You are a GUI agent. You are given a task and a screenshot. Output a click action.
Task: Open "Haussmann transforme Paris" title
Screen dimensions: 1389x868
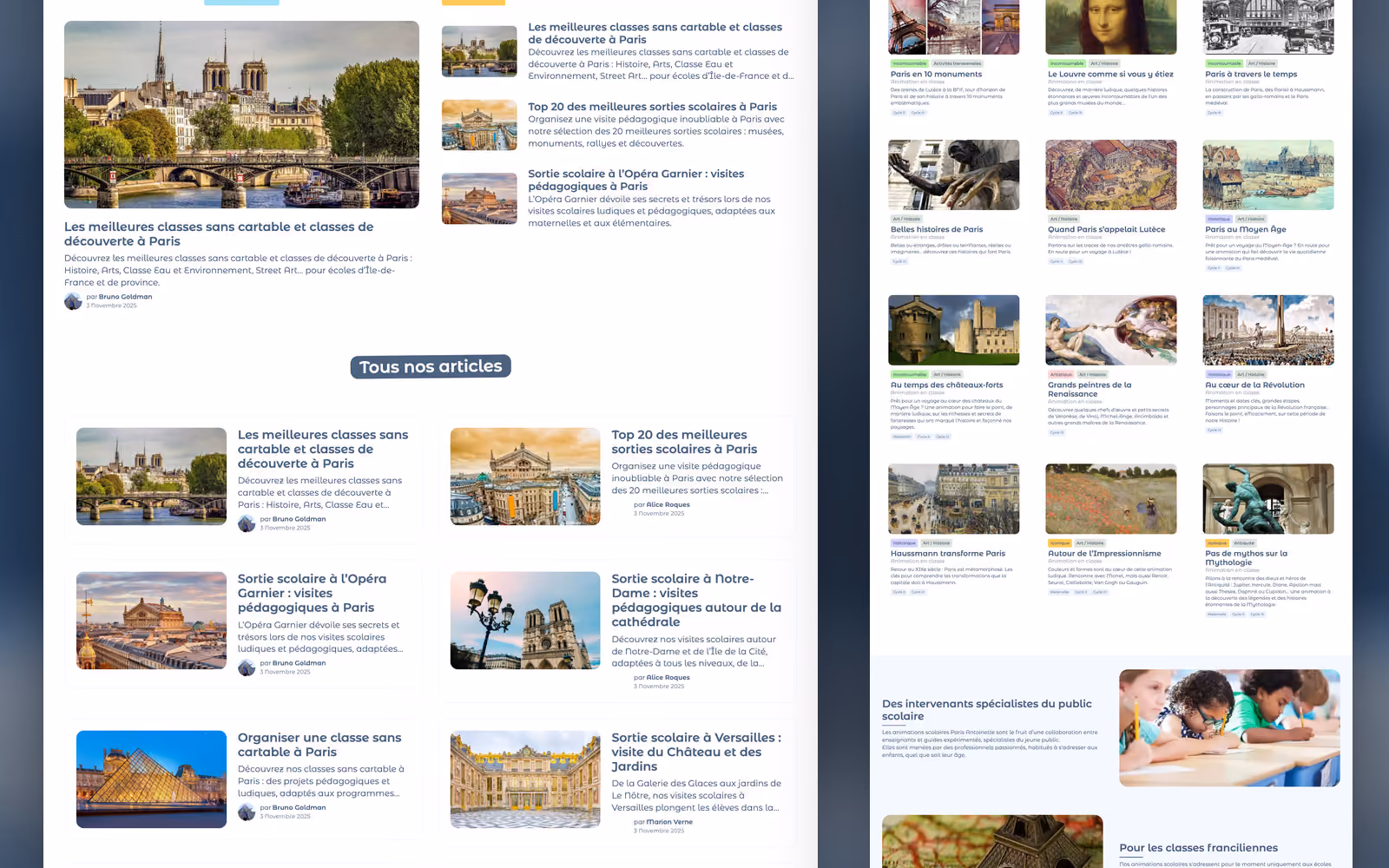[948, 554]
